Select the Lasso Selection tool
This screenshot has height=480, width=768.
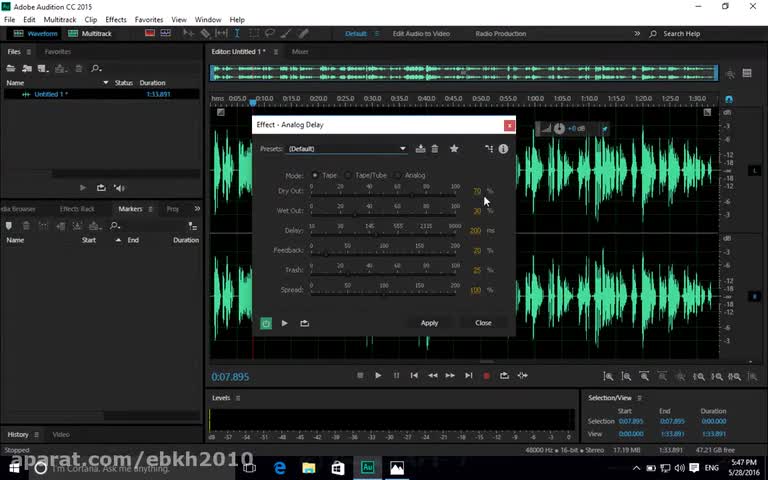coord(270,33)
